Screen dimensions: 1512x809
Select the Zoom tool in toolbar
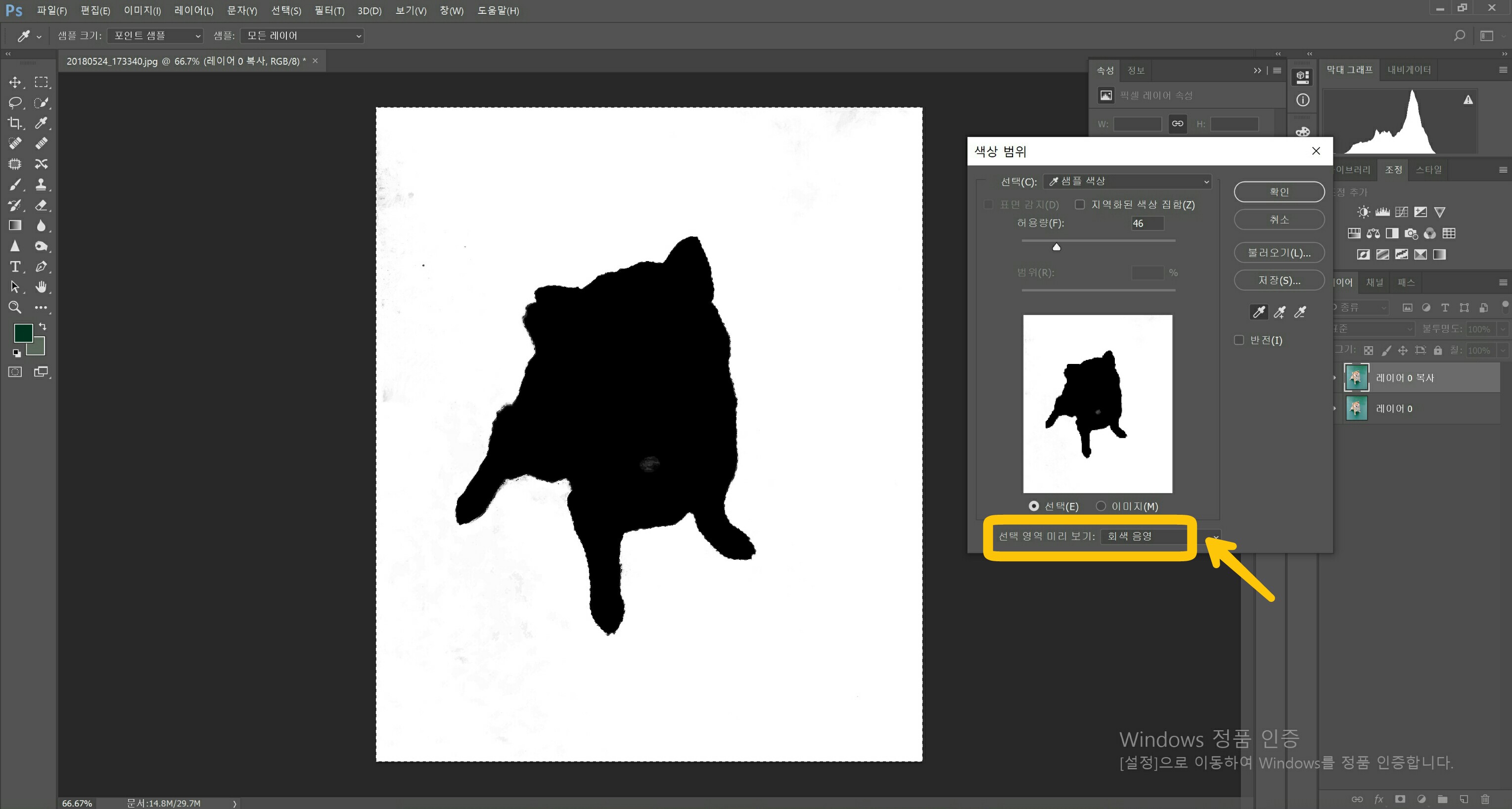(15, 307)
